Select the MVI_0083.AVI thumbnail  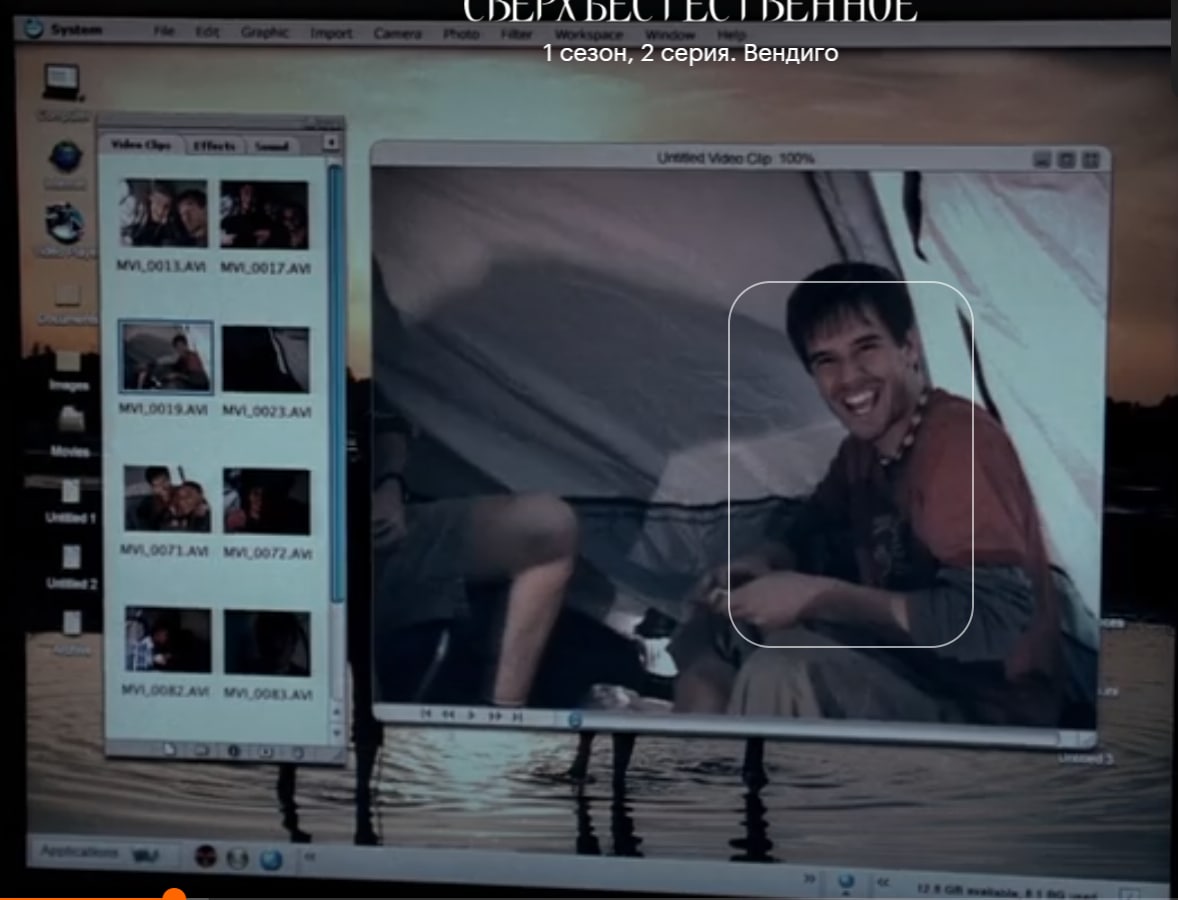coord(267,643)
